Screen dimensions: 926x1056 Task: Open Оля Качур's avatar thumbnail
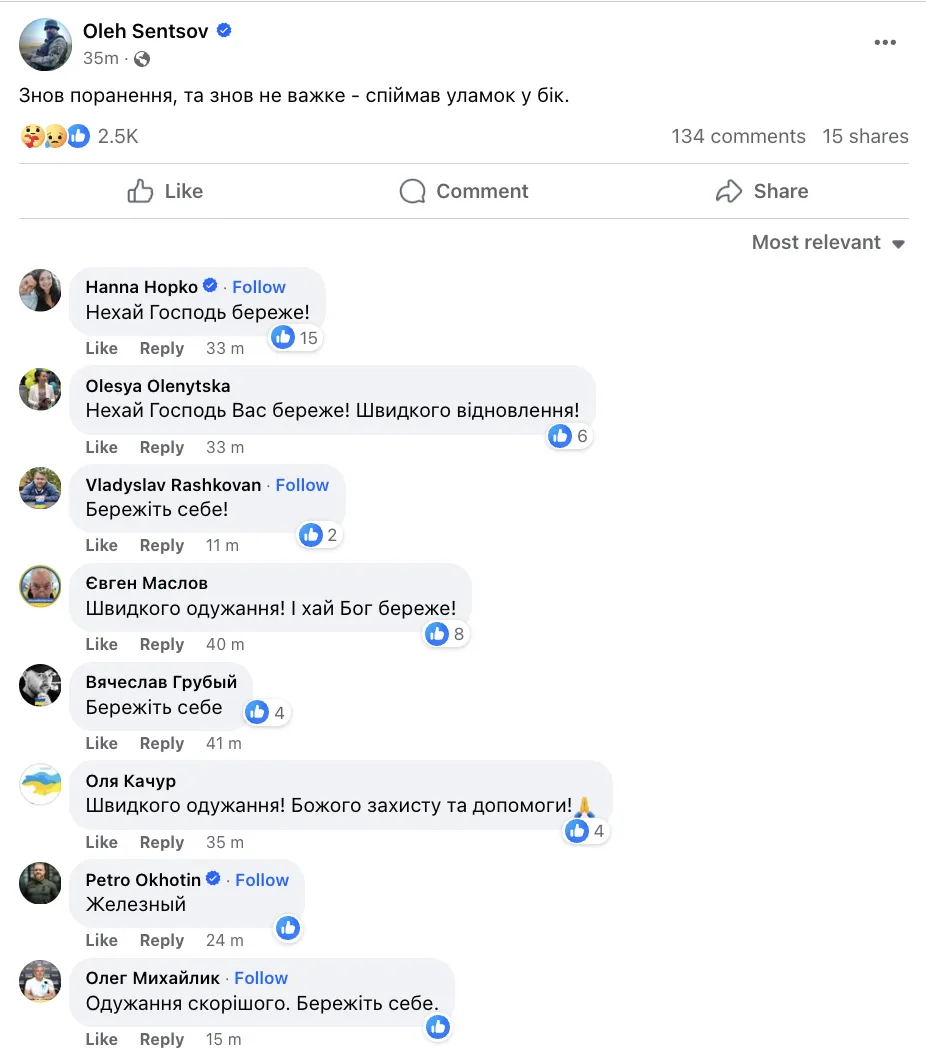click(41, 784)
